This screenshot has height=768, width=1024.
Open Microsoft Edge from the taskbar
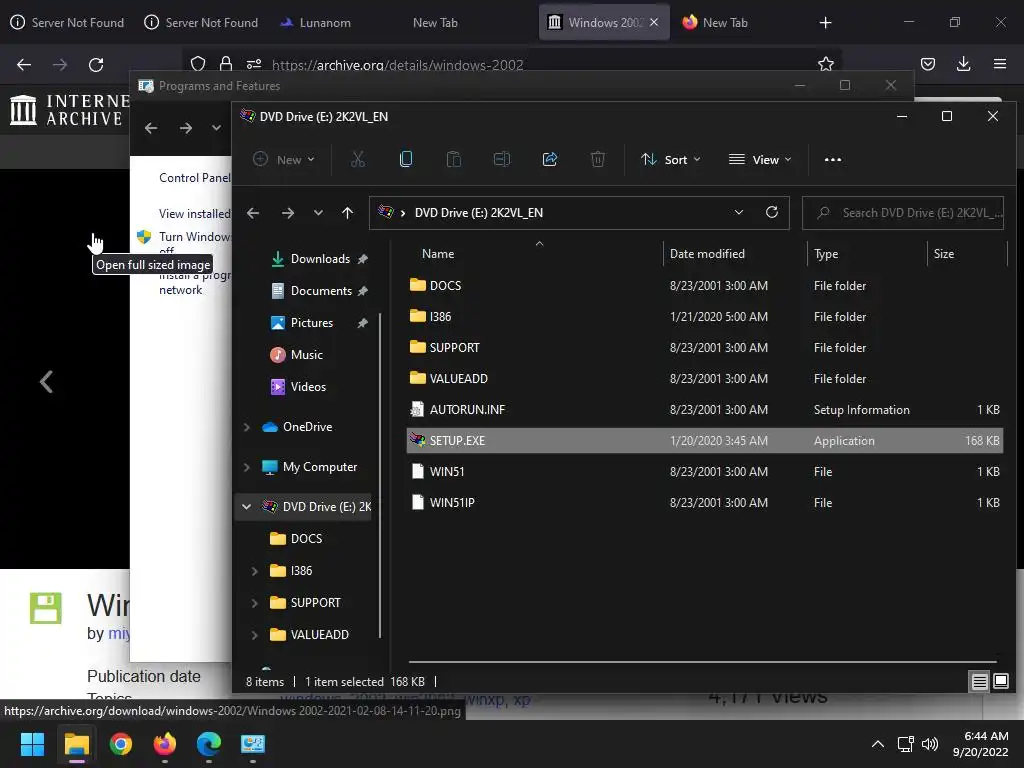click(209, 744)
